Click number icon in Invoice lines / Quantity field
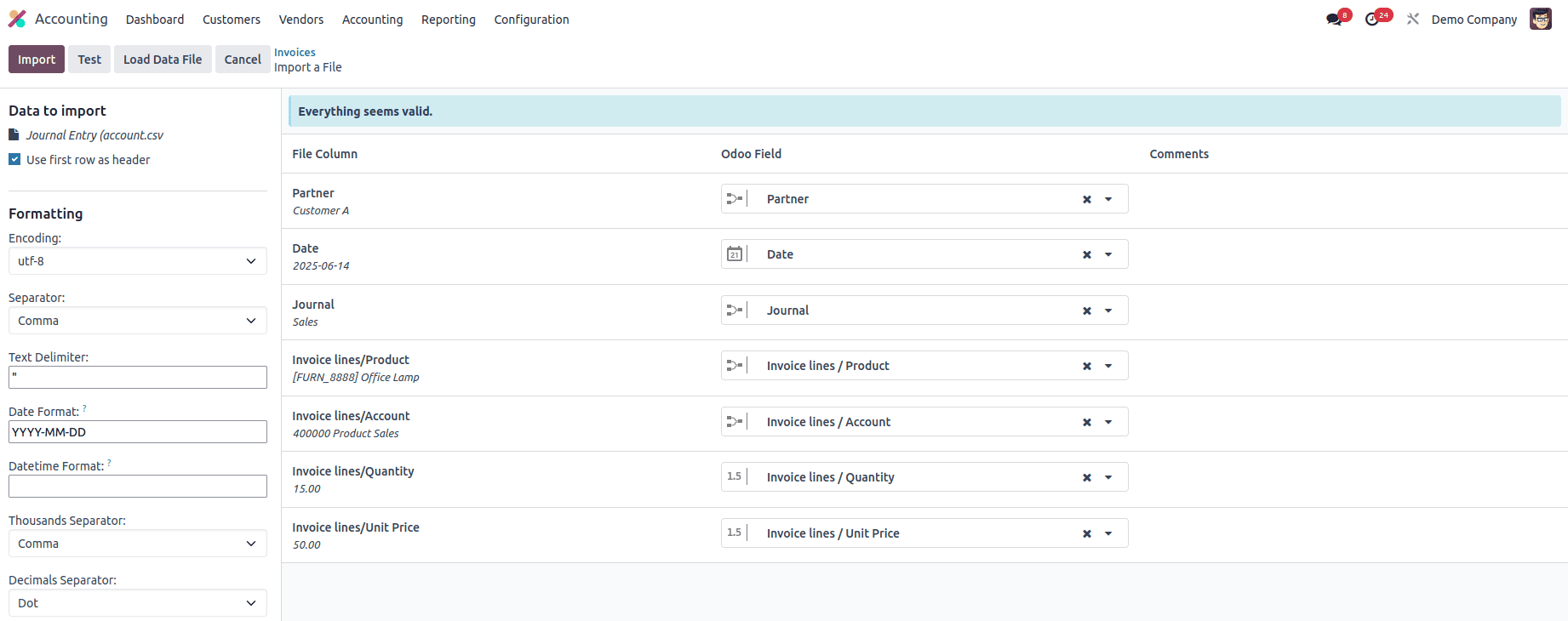This screenshot has height=621, width=1568. click(735, 476)
